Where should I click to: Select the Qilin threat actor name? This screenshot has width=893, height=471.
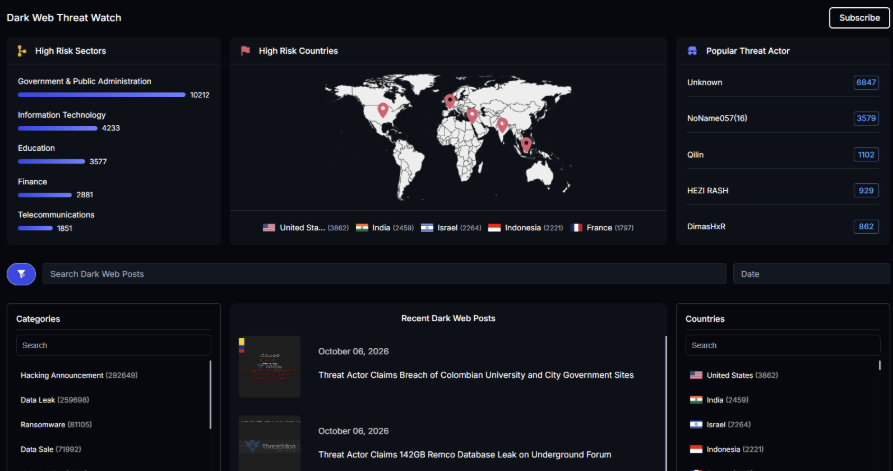[x=695, y=154]
